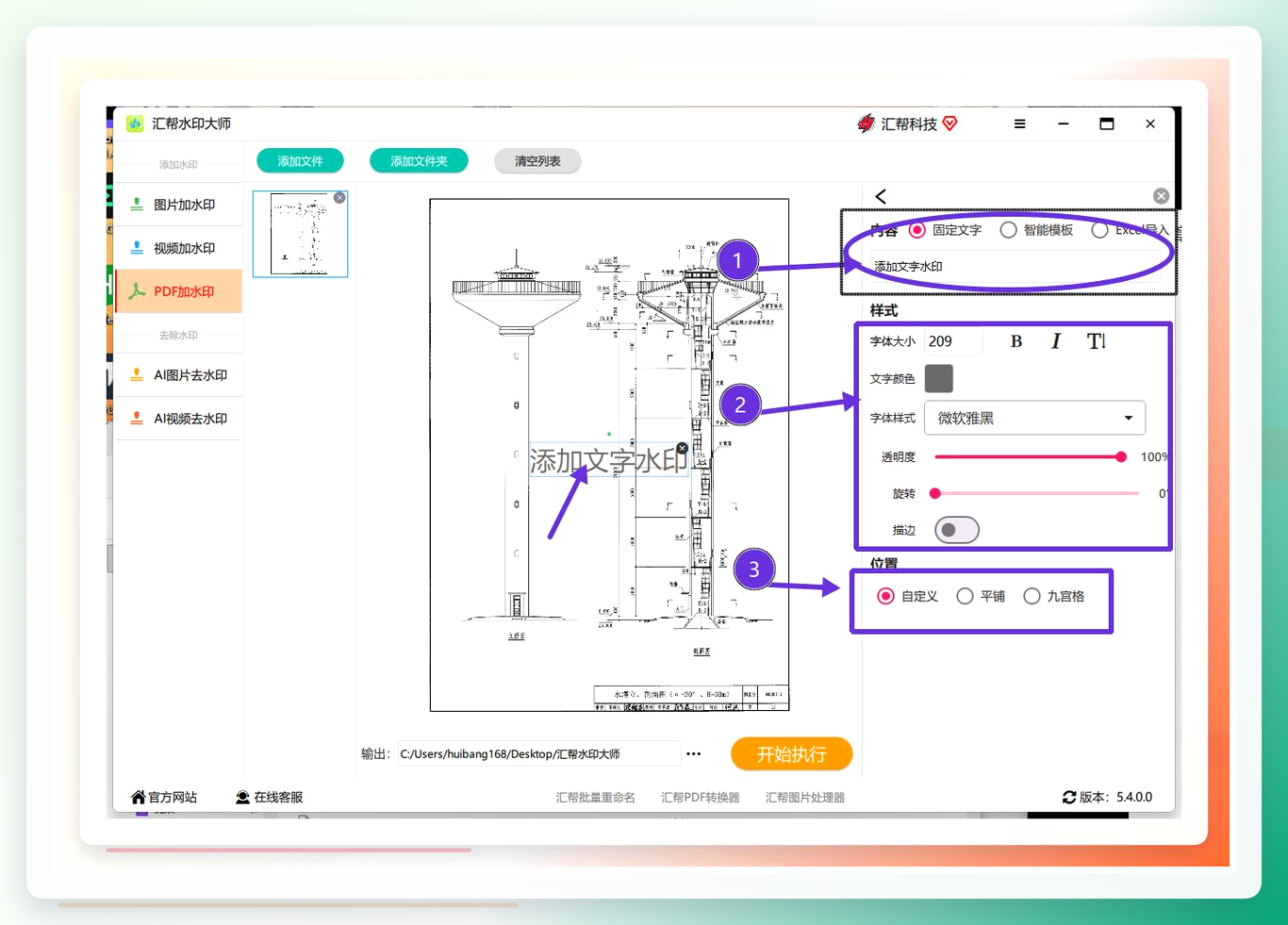Click the 添加文件 button
Viewport: 1288px width, 925px height.
point(300,161)
